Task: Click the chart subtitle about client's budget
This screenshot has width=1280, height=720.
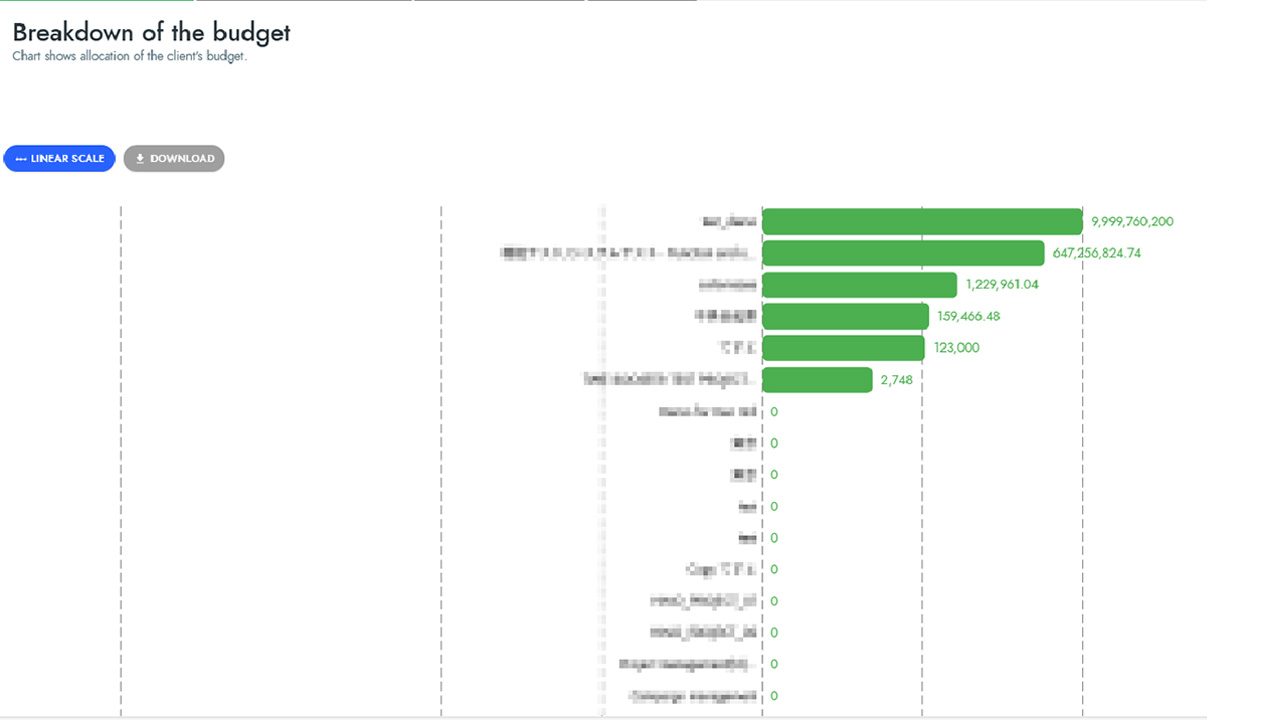Action: pos(129,56)
